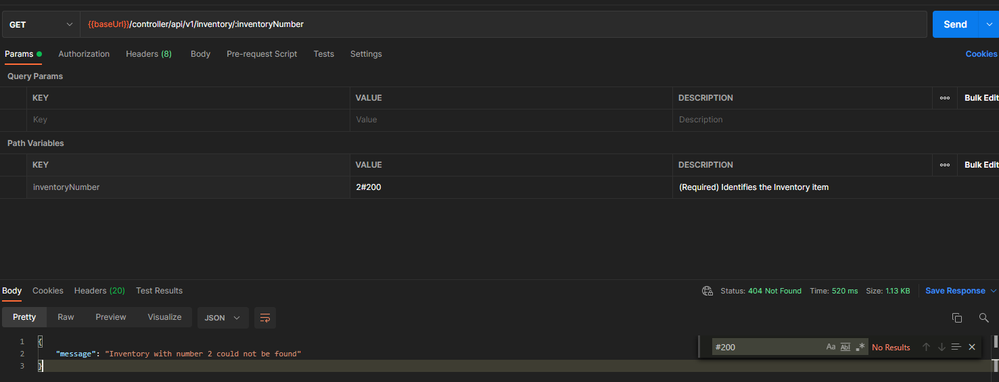Switch to the request Body tab
The width and height of the screenshot is (999, 382).
200,54
